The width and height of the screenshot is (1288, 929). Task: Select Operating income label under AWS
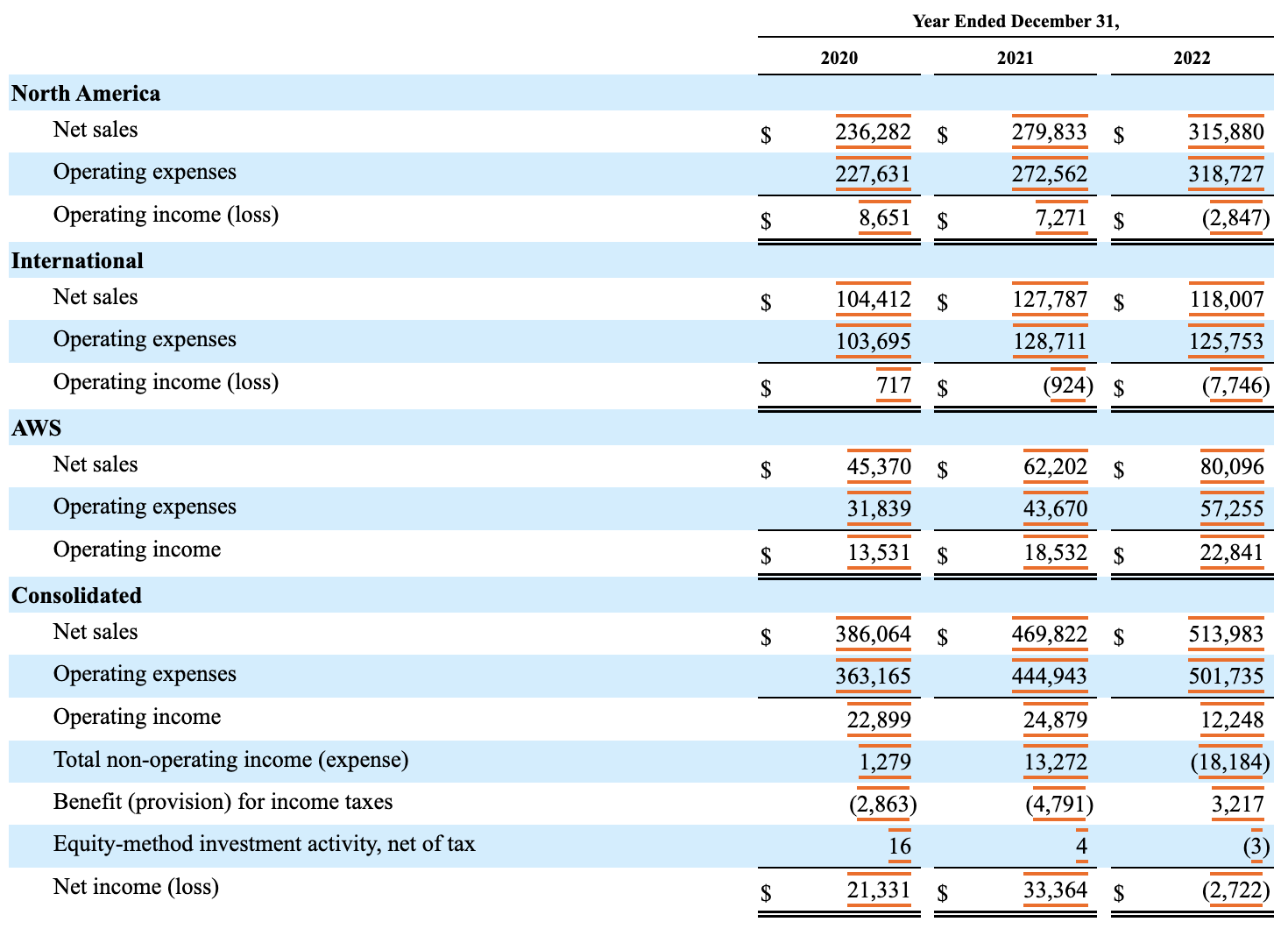(x=137, y=550)
